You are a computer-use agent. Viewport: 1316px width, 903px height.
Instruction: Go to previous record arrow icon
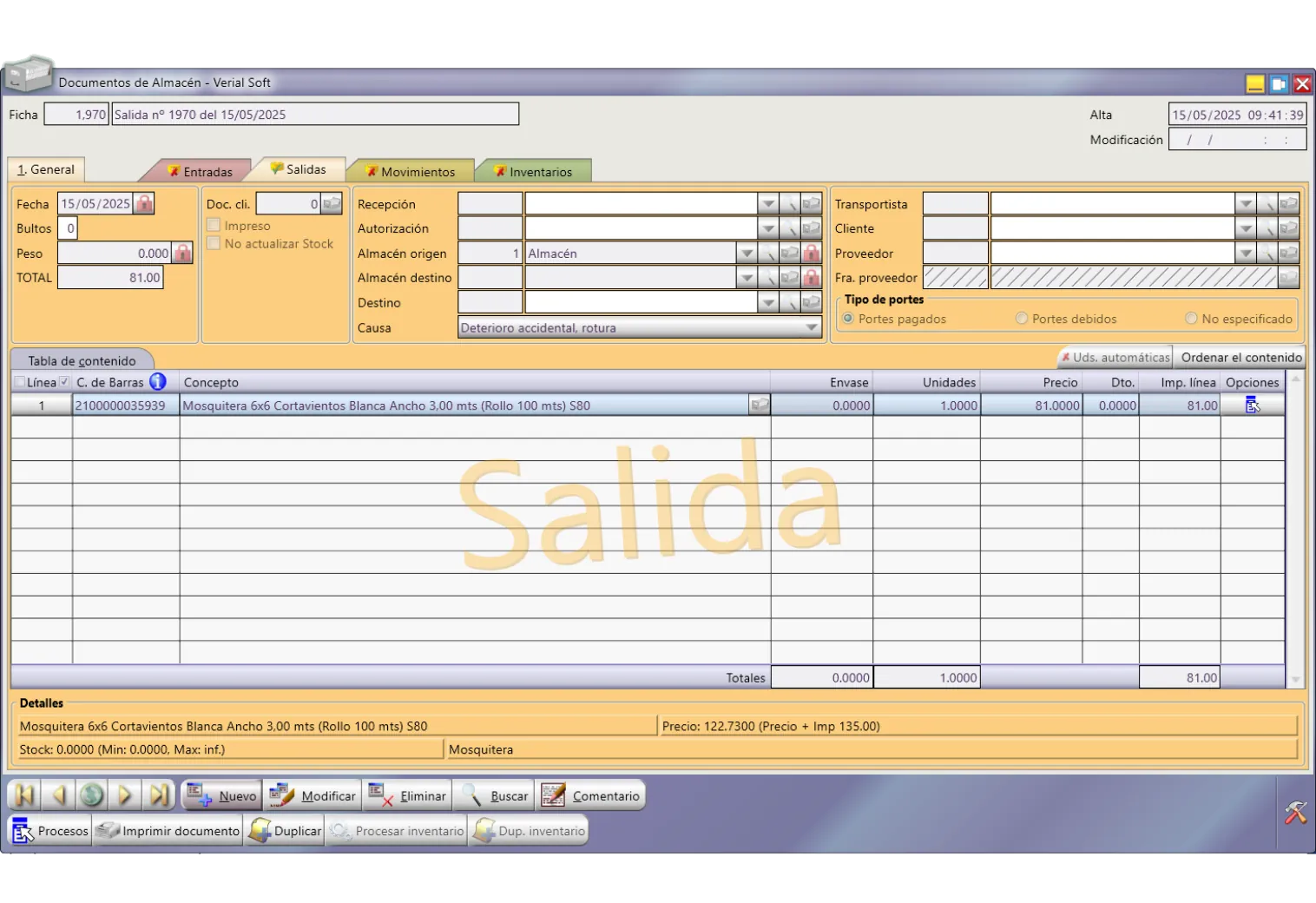coord(58,795)
